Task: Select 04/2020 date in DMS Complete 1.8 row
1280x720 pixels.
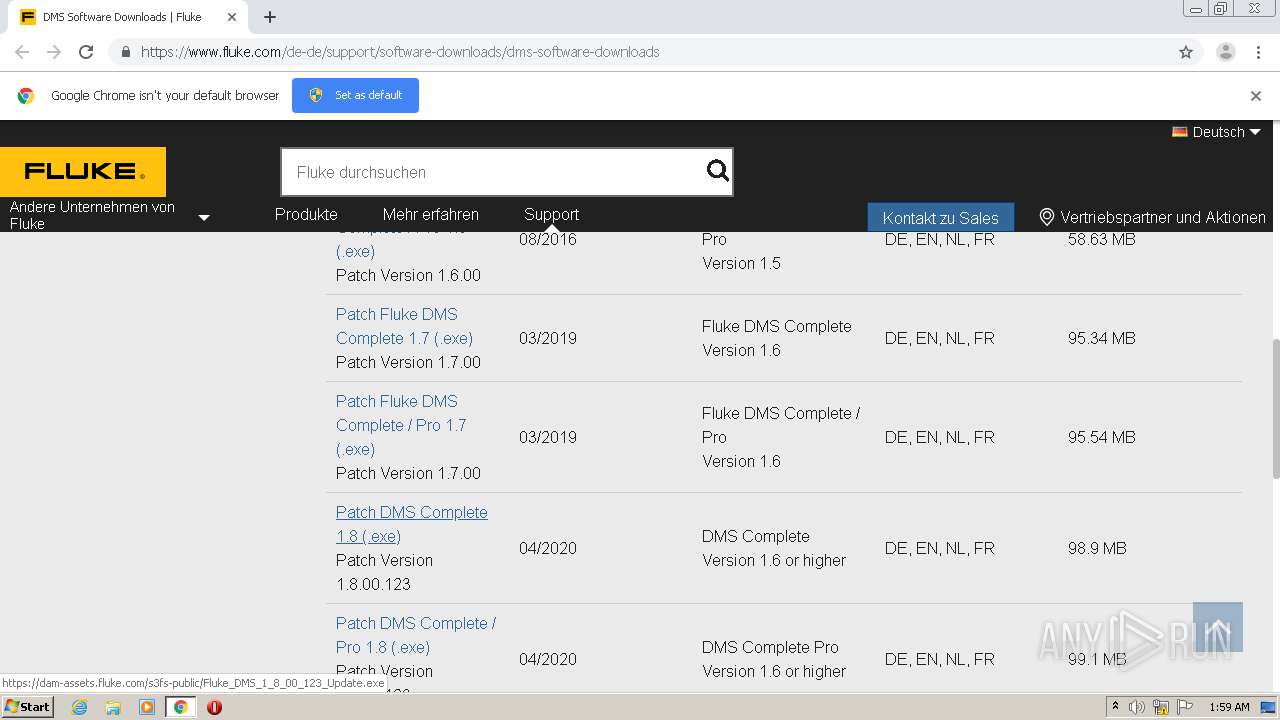Action: 548,548
